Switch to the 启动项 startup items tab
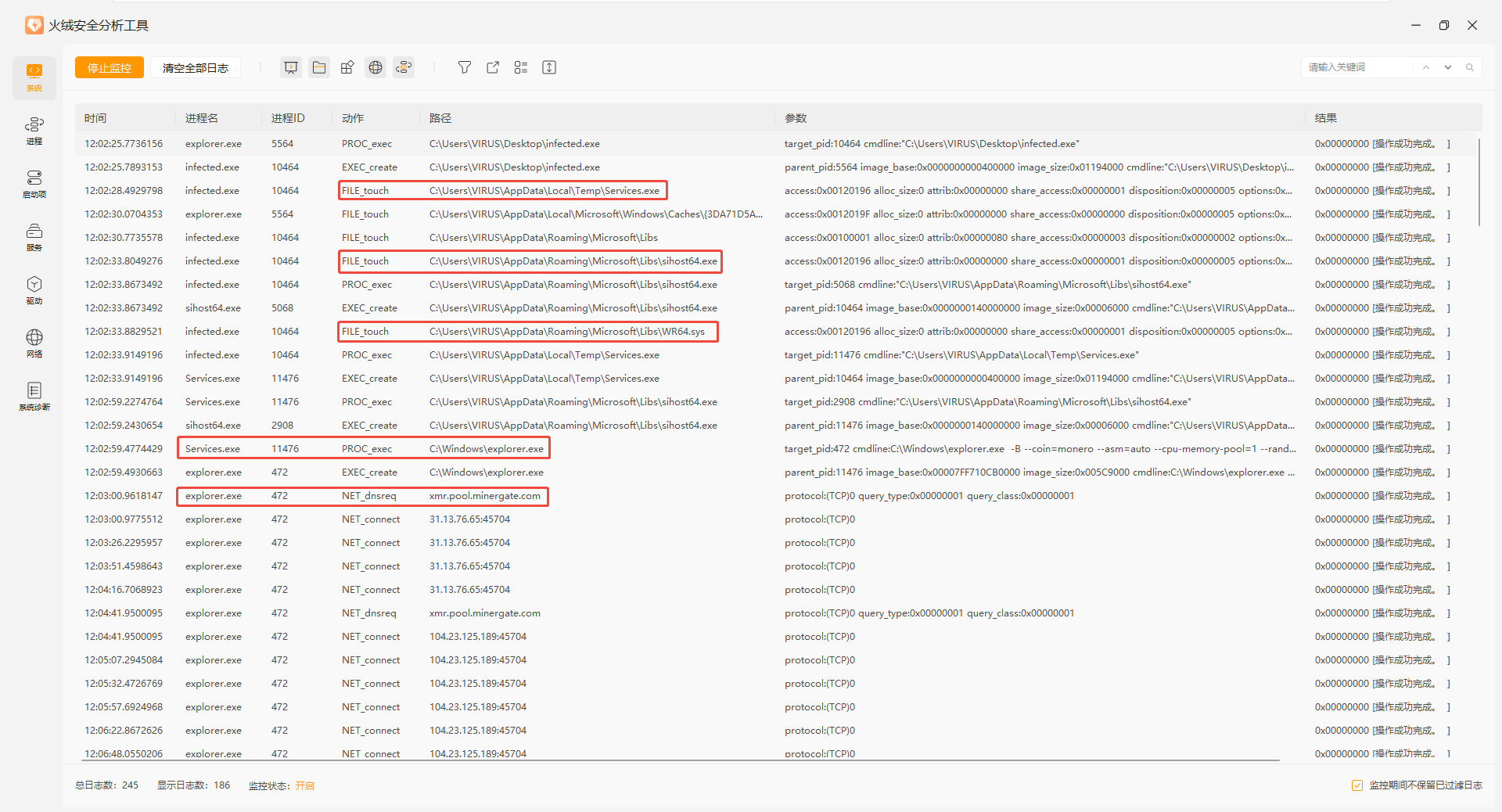 click(x=34, y=184)
